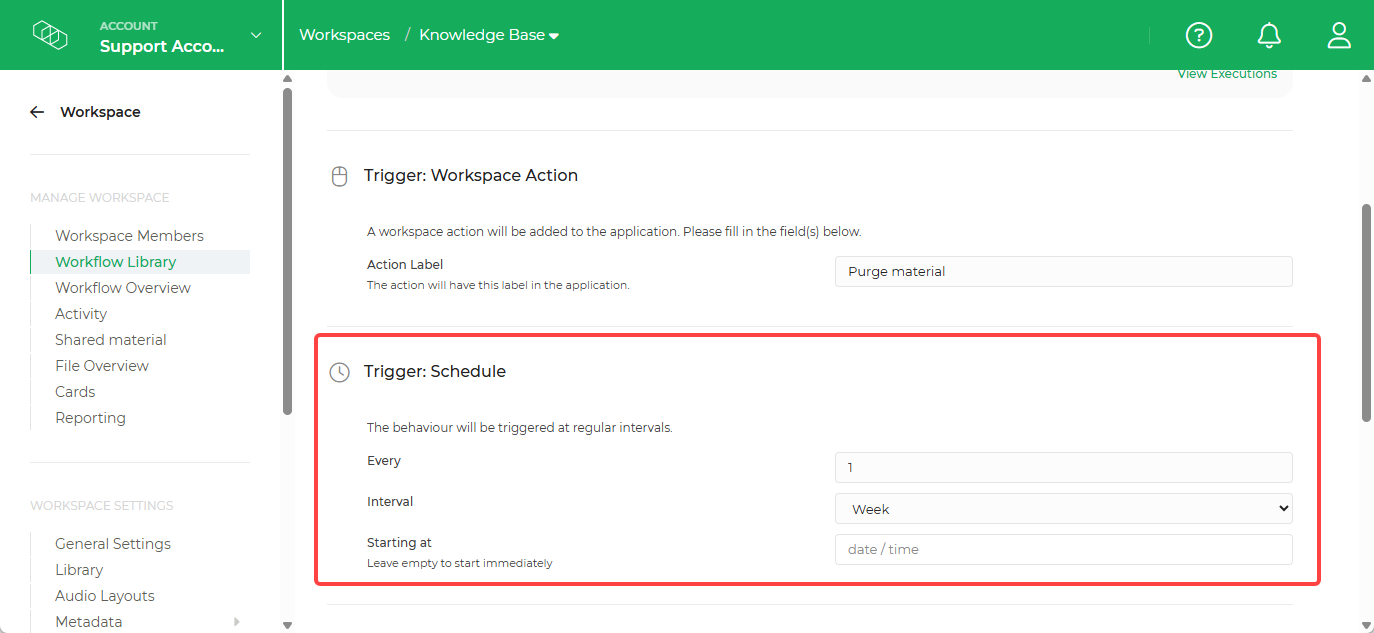This screenshot has width=1374, height=633.
Task: Click the Trigger: Schedule heading
Action: [435, 371]
